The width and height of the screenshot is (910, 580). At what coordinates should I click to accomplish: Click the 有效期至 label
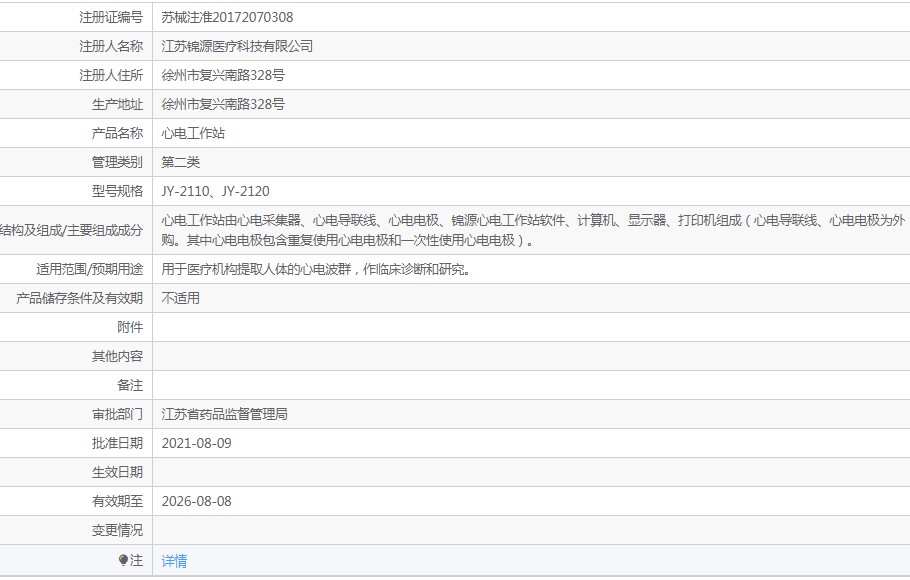[x=117, y=502]
